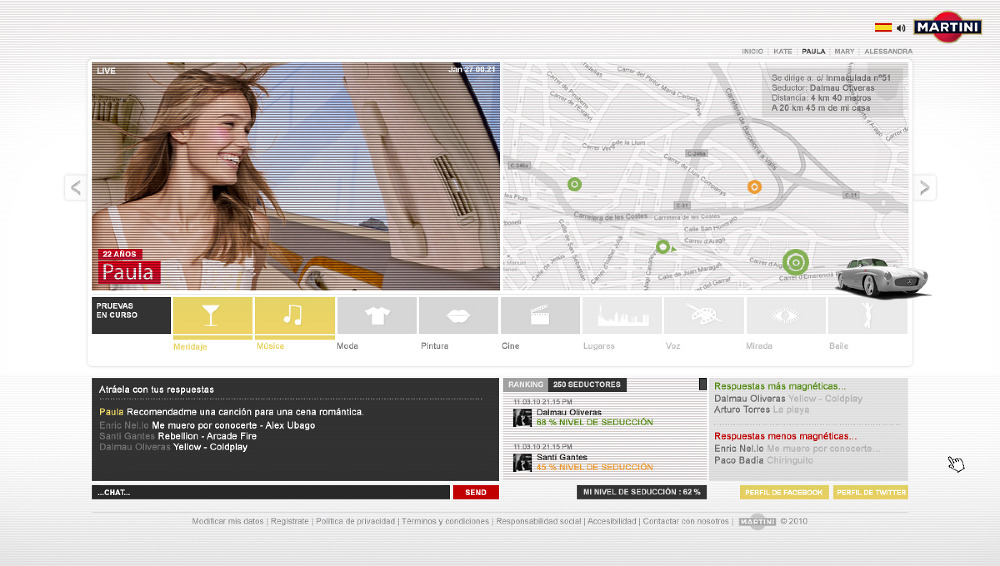Open the Alessandra menu item

(888, 51)
